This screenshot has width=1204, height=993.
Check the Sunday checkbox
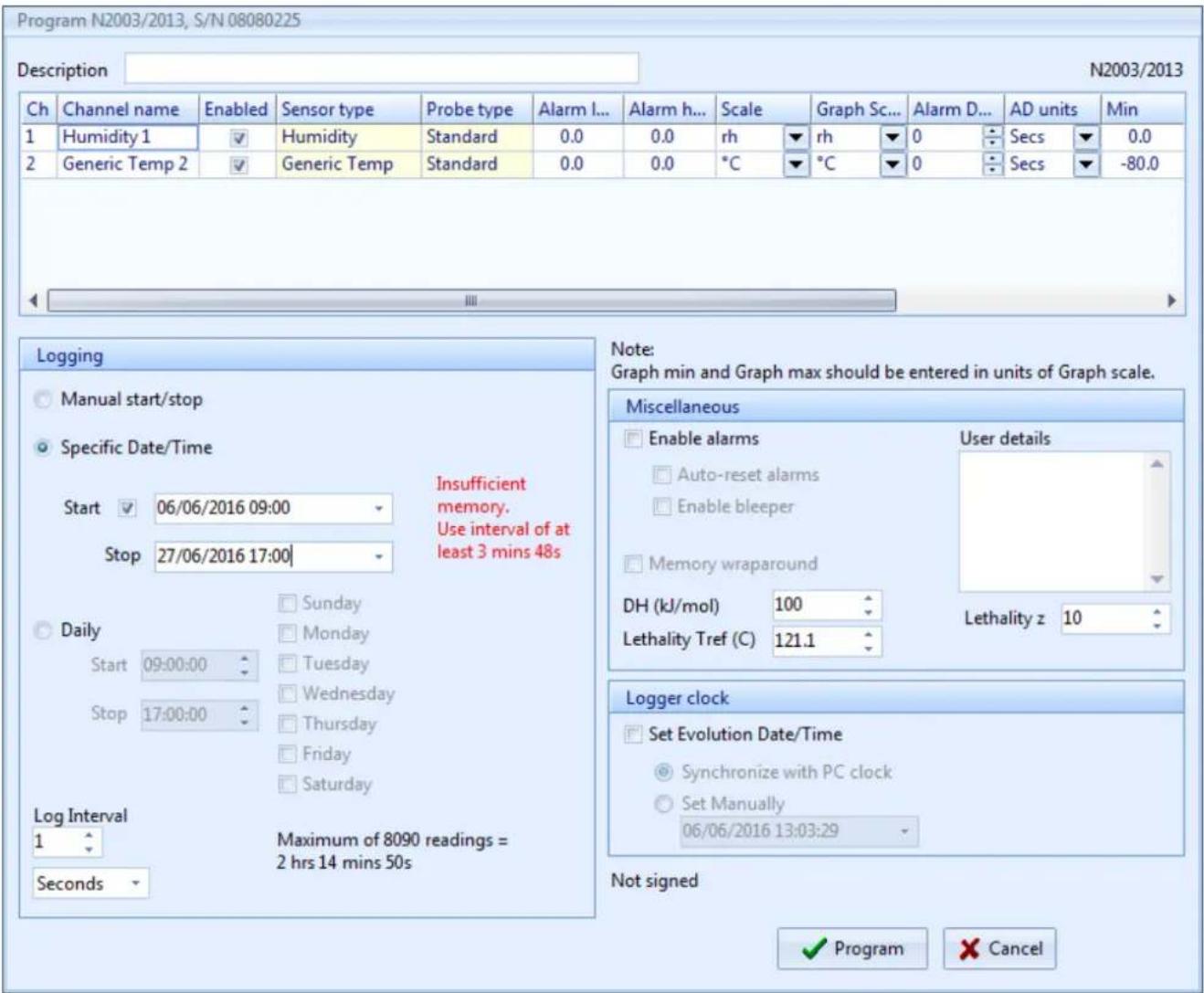[x=288, y=603]
